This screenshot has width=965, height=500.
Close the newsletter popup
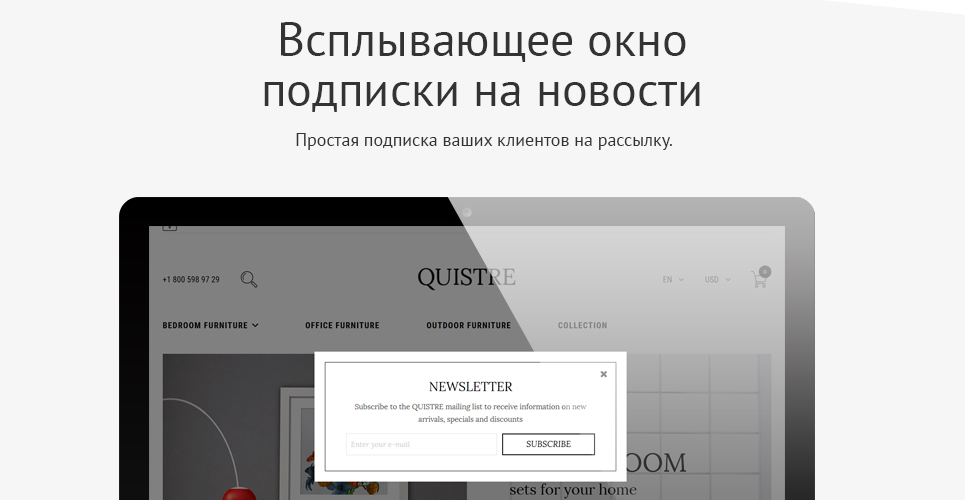[604, 374]
